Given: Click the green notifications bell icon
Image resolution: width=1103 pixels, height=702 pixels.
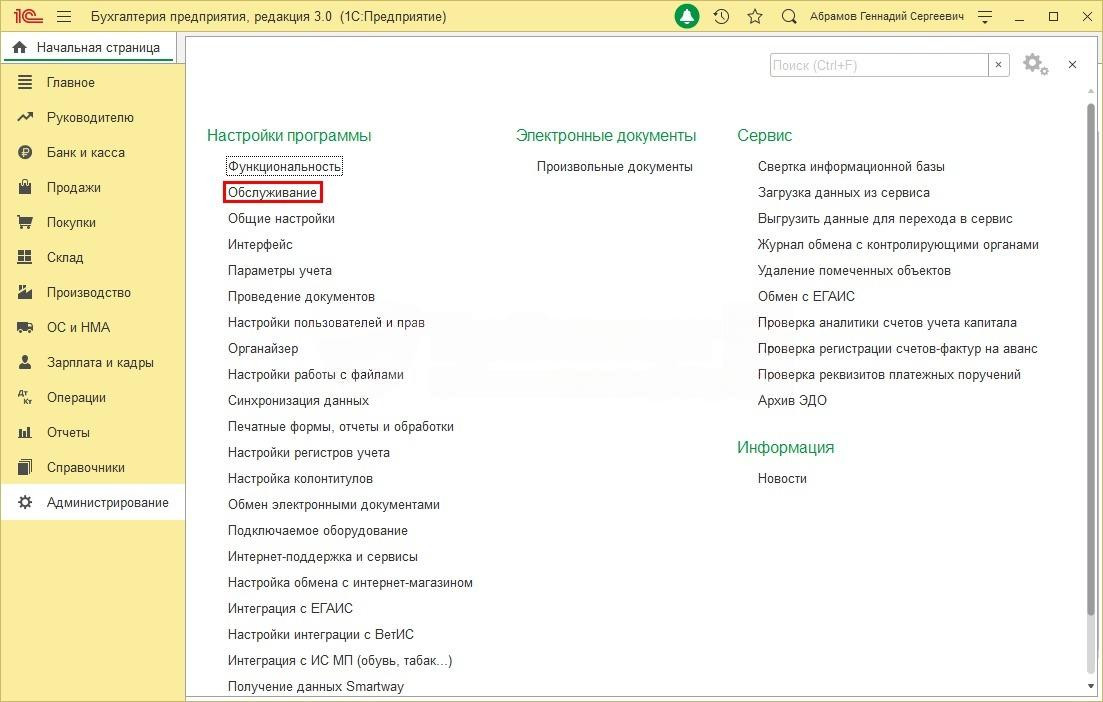Looking at the screenshot, I should pyautogui.click(x=687, y=16).
